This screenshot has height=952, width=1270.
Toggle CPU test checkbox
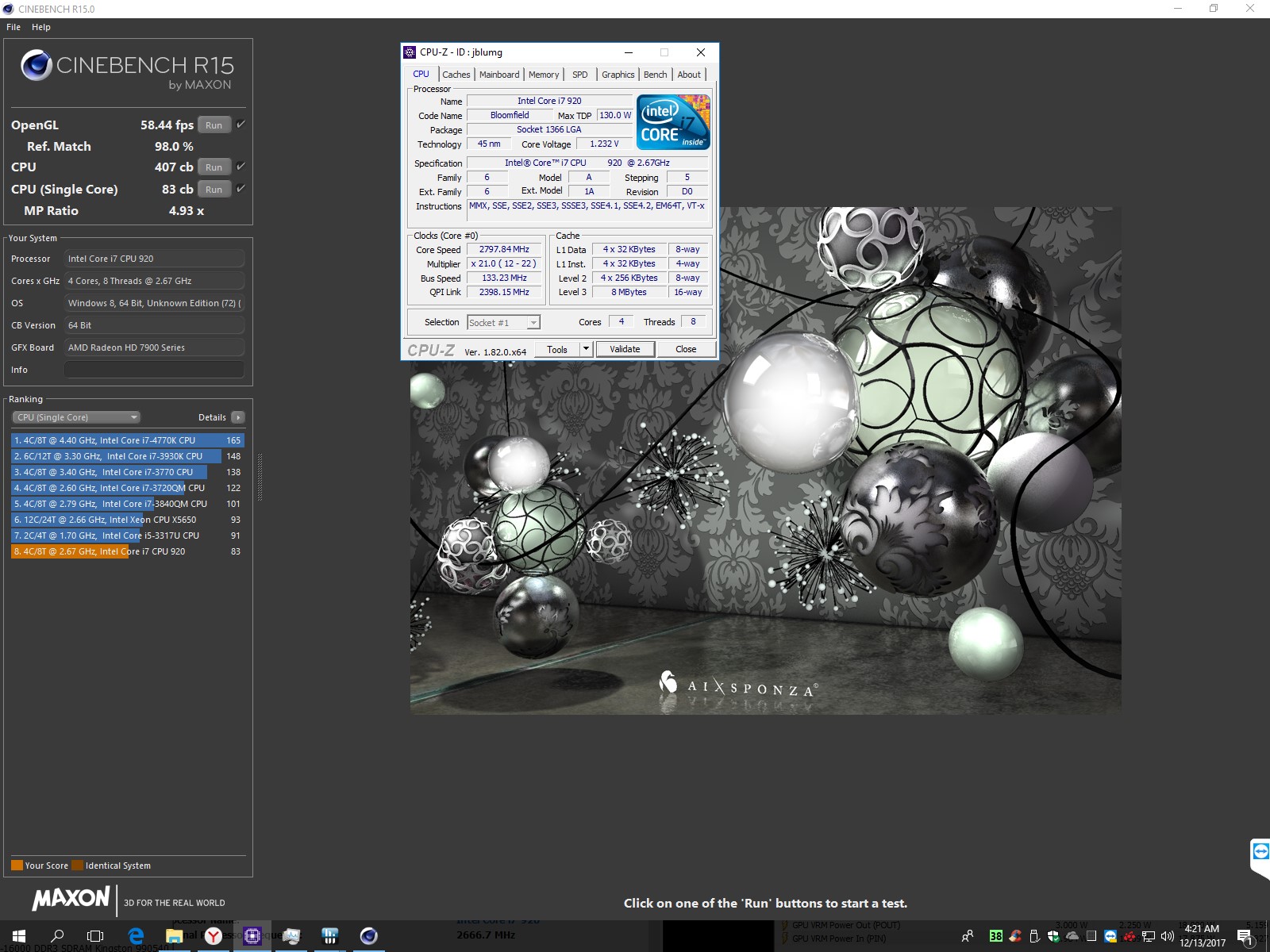click(241, 167)
